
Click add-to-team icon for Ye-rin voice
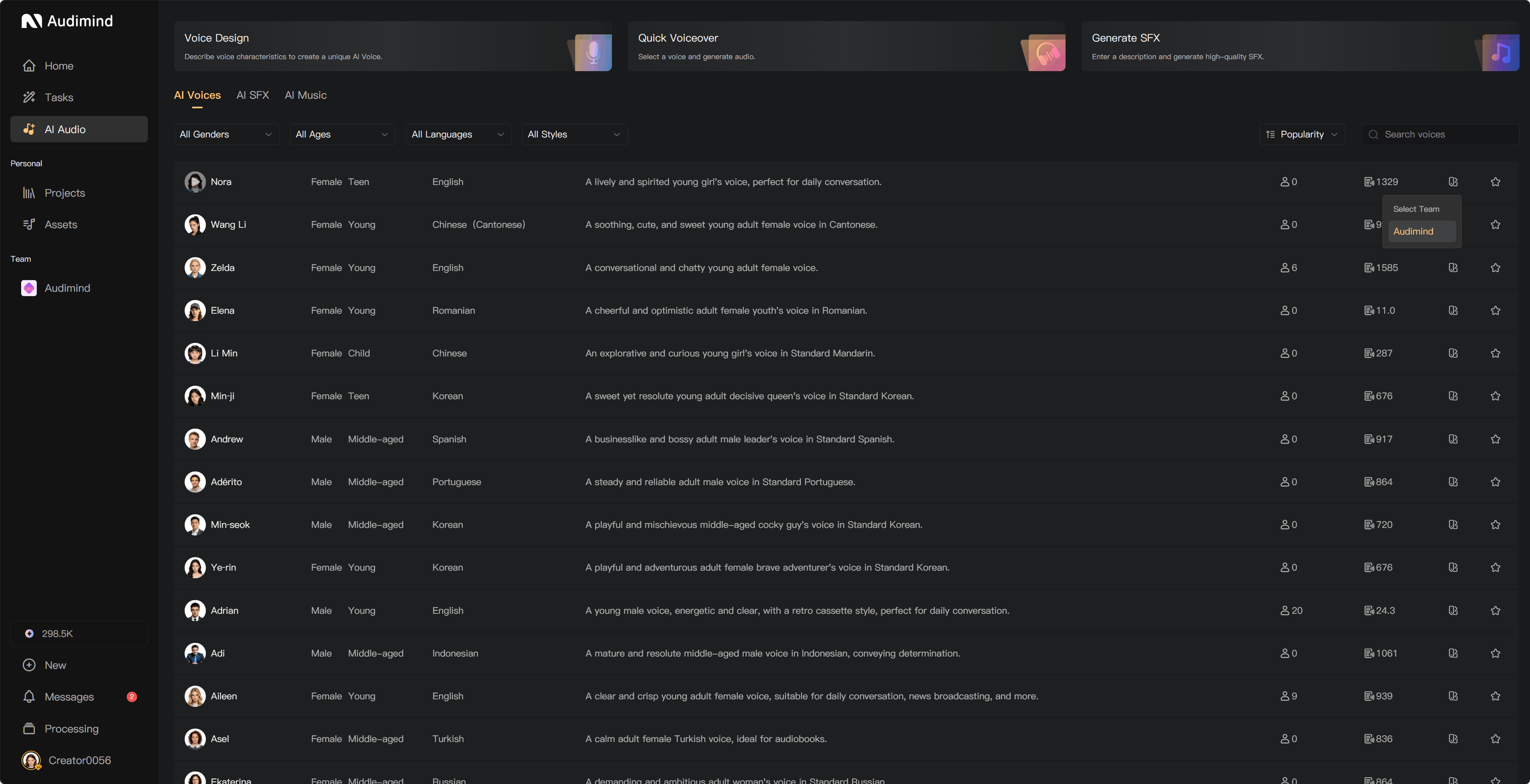1453,567
